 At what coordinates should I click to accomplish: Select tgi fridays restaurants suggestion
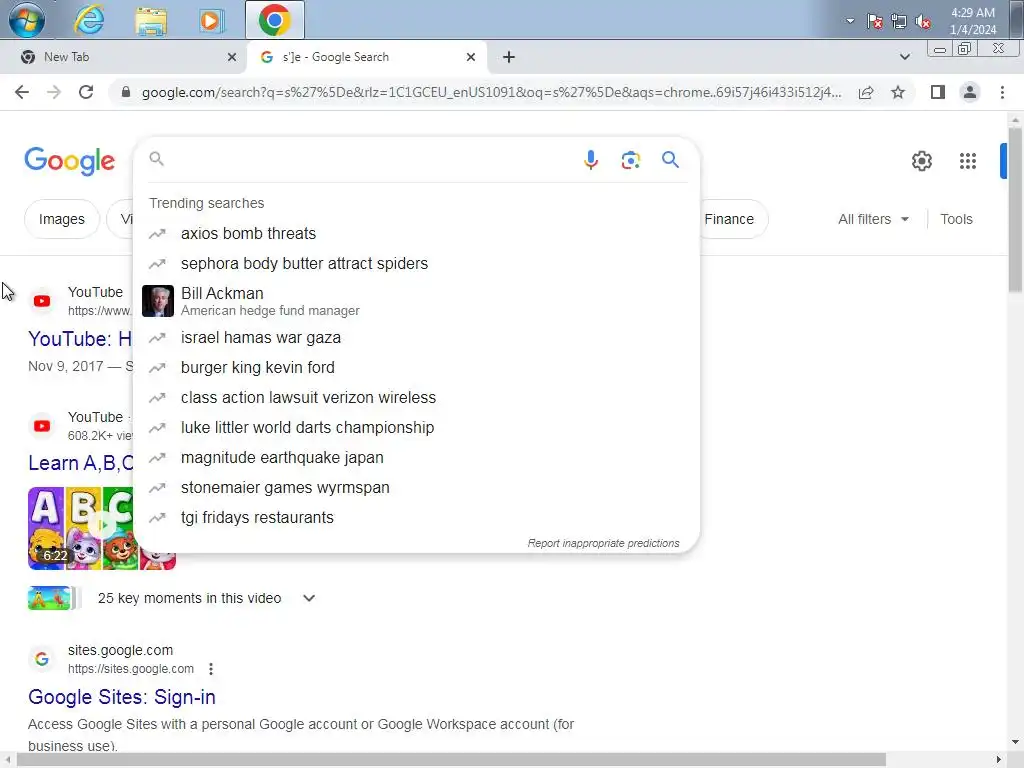[416, 518]
